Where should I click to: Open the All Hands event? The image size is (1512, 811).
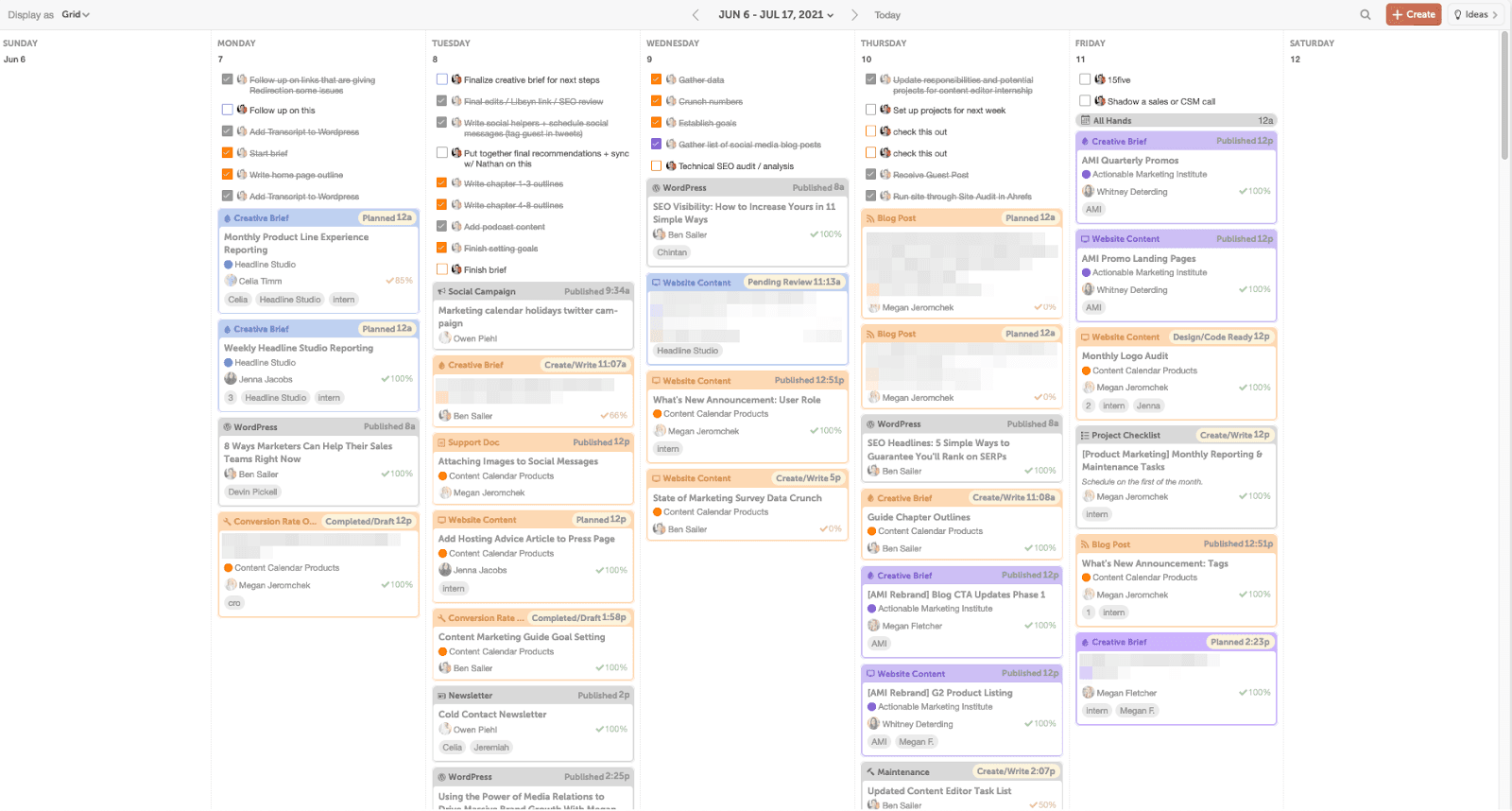(1176, 121)
